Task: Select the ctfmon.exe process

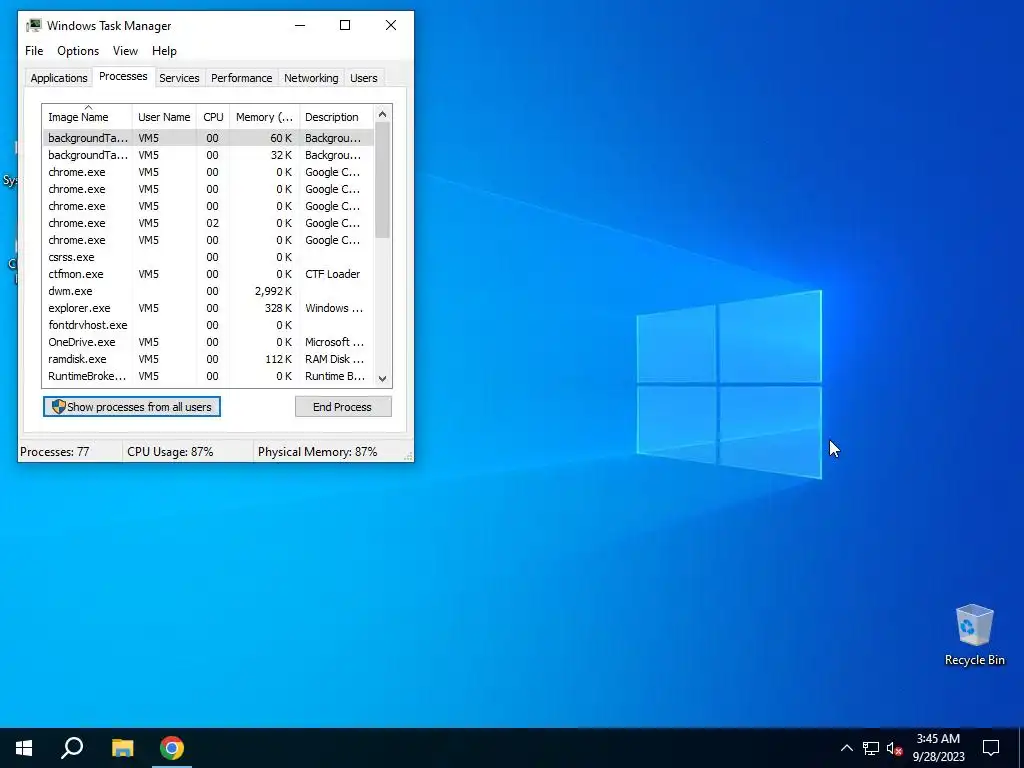Action: 208,274
